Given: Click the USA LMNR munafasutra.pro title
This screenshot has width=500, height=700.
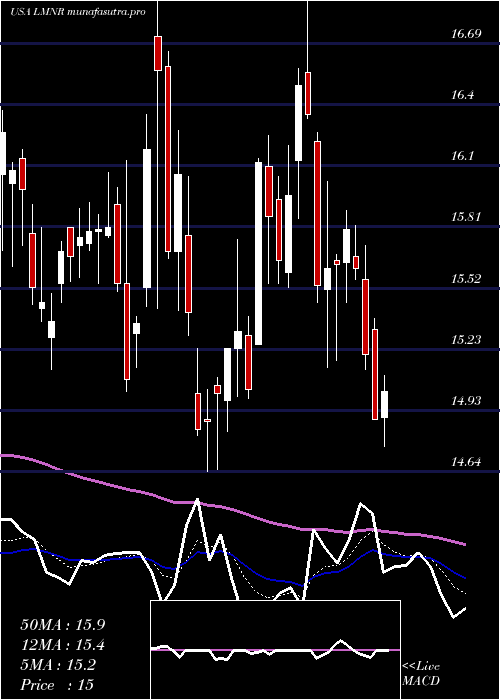Looking at the screenshot, I should pos(78,12).
